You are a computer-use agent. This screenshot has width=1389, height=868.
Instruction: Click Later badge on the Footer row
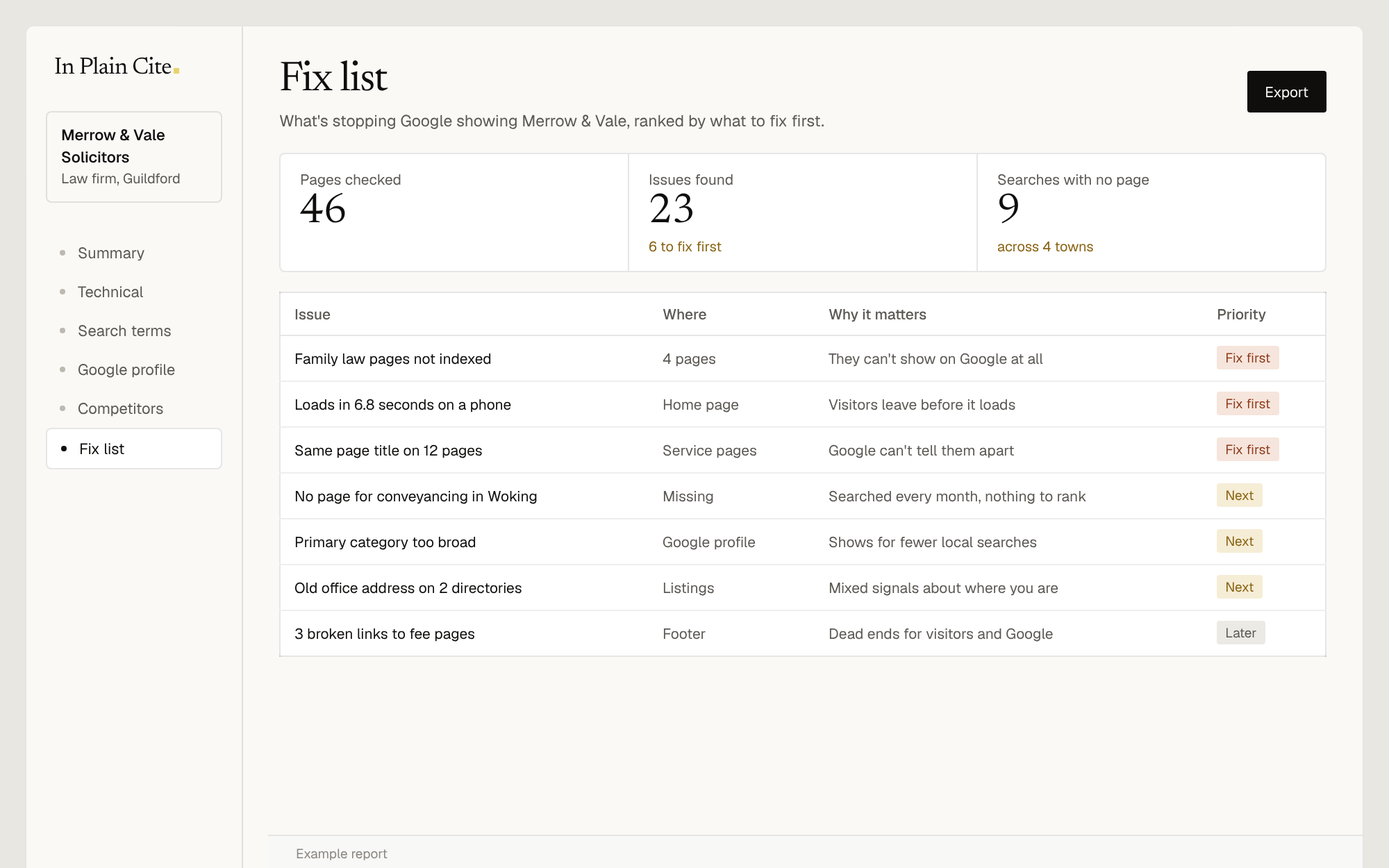click(1240, 633)
